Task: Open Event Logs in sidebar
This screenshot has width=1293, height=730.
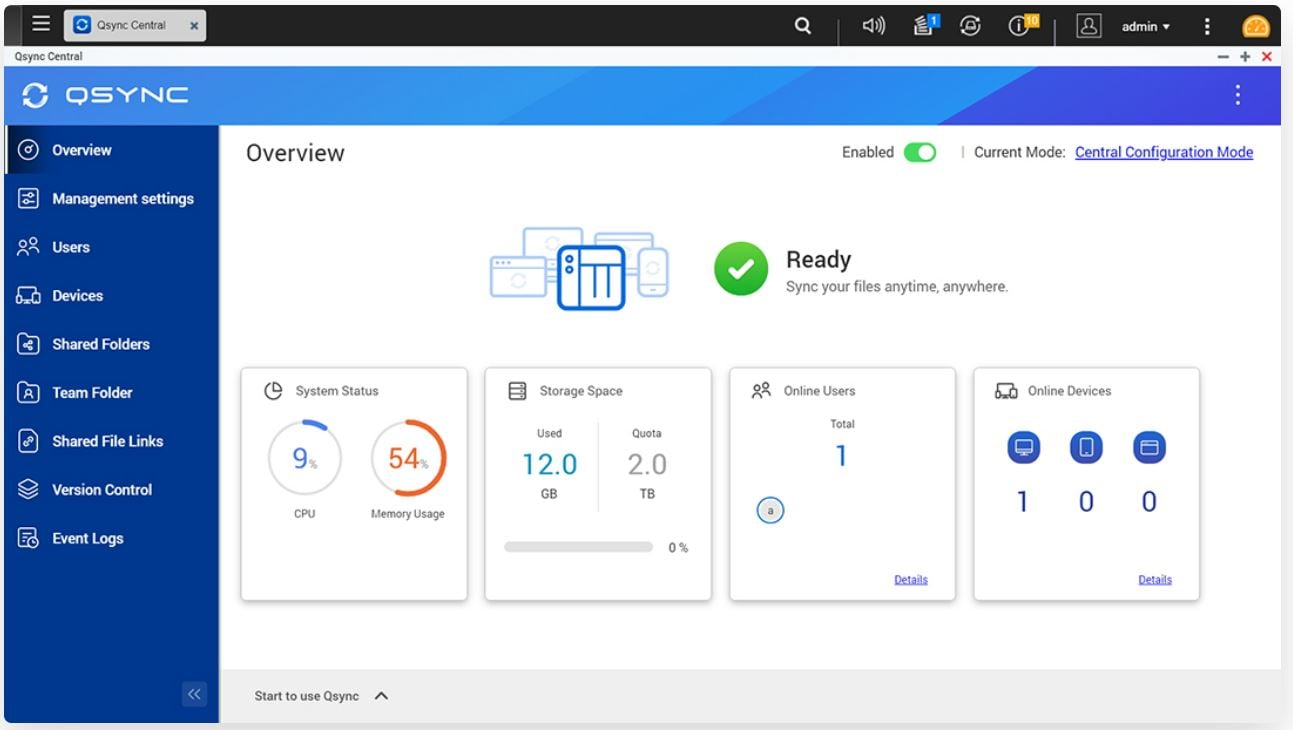Action: tap(111, 538)
